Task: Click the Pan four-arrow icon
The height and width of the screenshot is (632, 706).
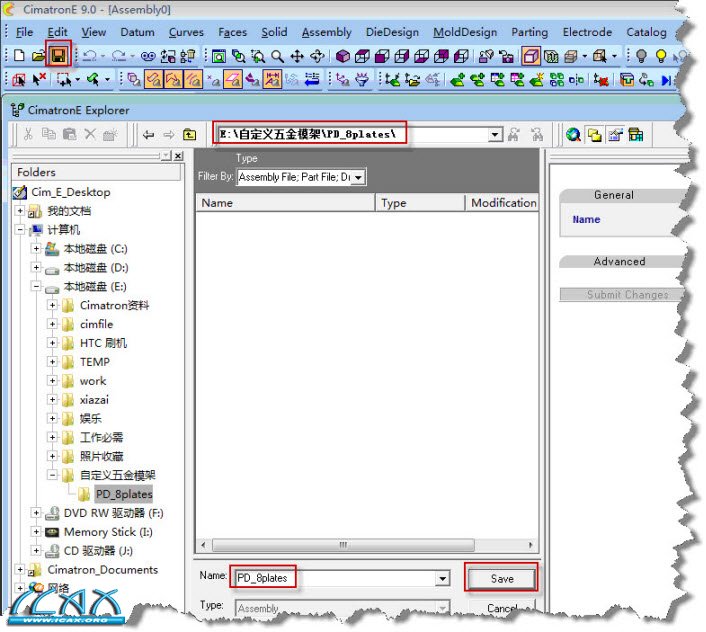Action: tap(297, 56)
